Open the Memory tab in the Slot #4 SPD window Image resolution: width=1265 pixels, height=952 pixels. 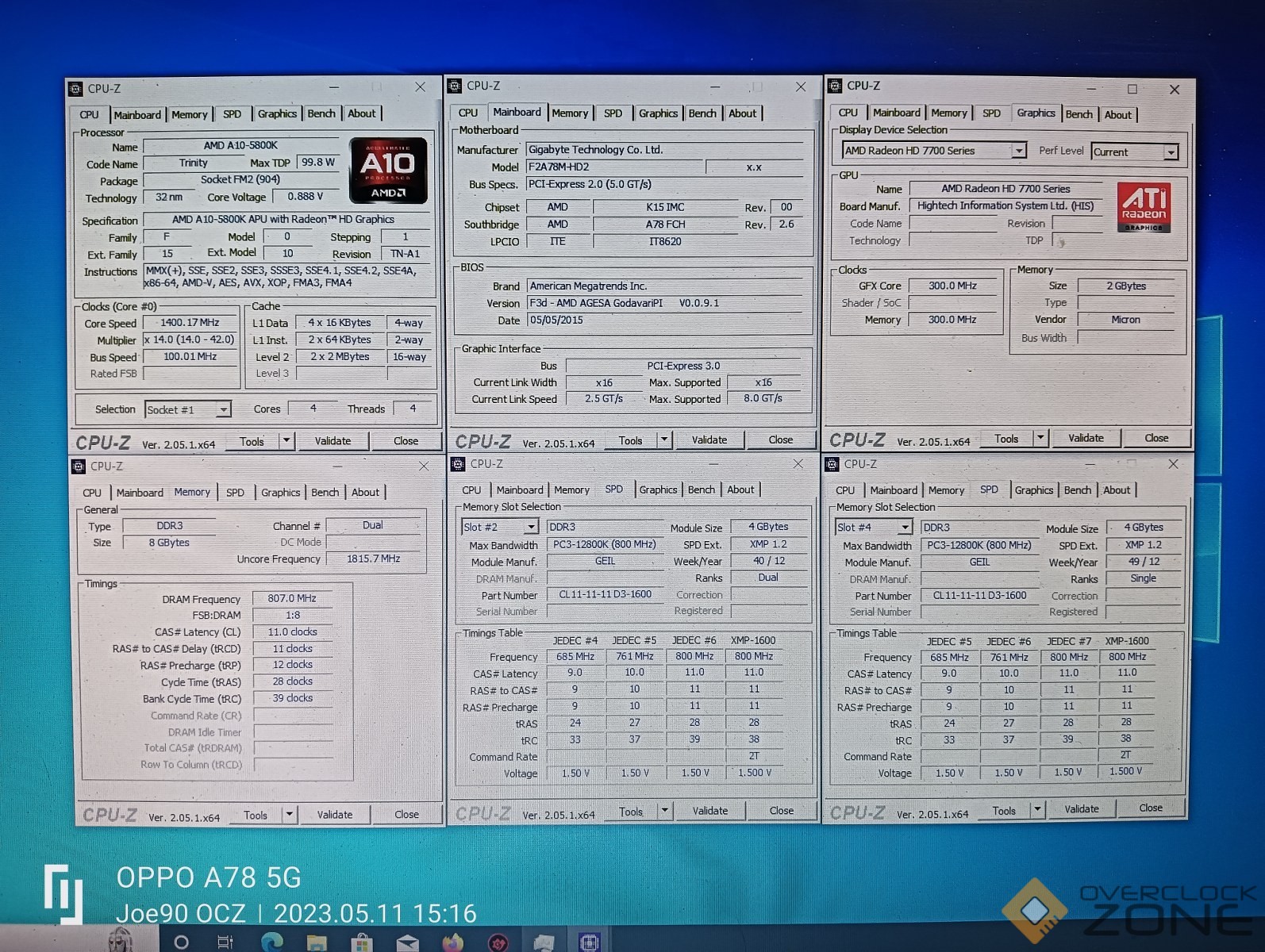(946, 491)
